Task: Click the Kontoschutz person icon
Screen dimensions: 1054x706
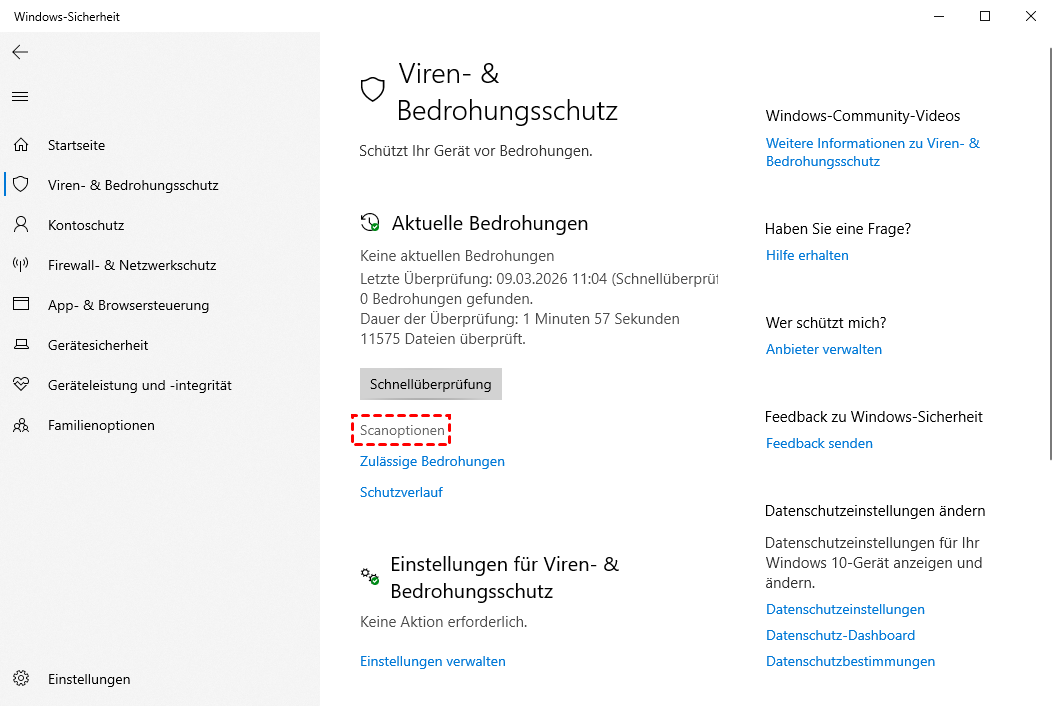Action: [x=20, y=225]
